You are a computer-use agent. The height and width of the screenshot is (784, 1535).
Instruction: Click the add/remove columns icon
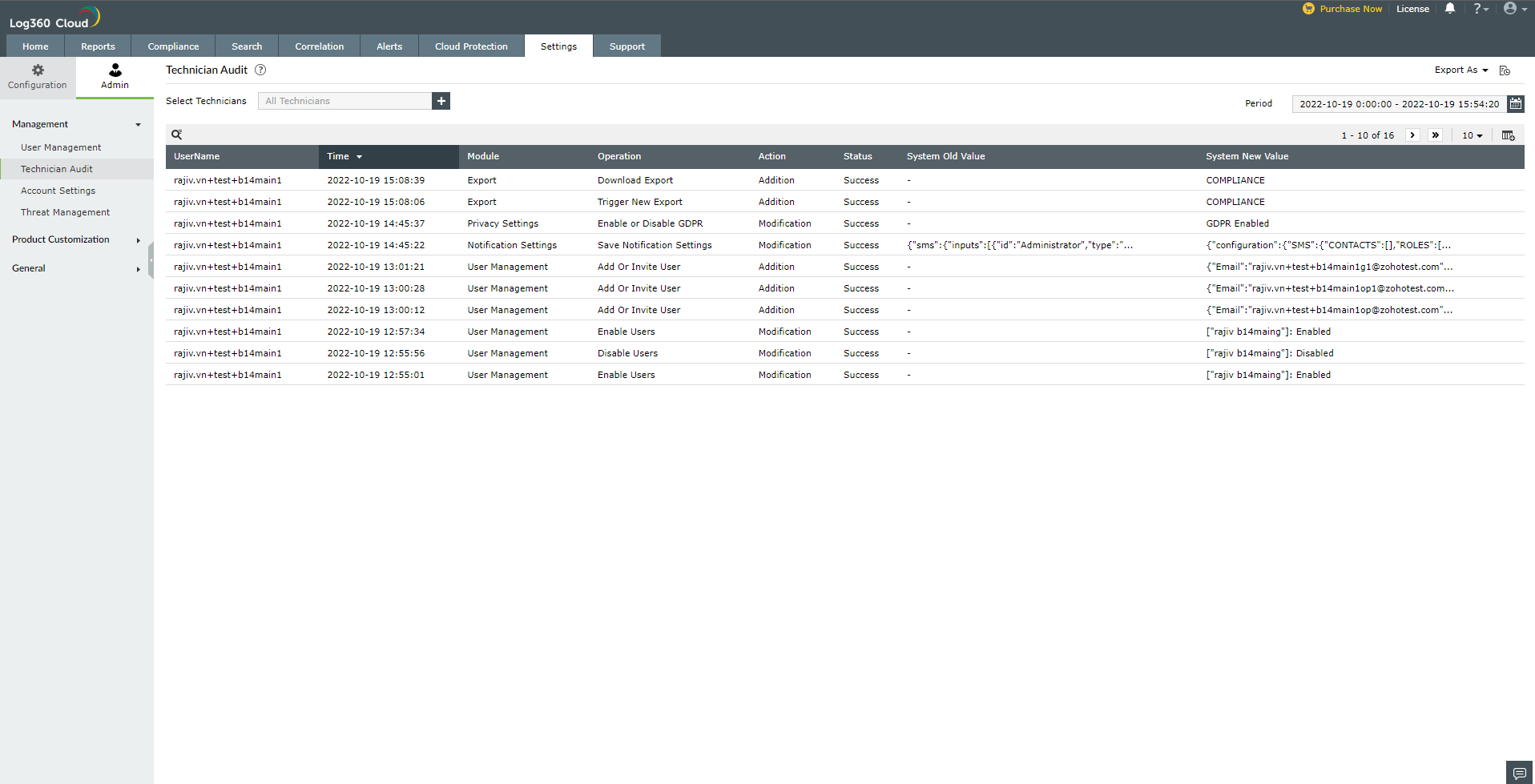[x=1508, y=135]
